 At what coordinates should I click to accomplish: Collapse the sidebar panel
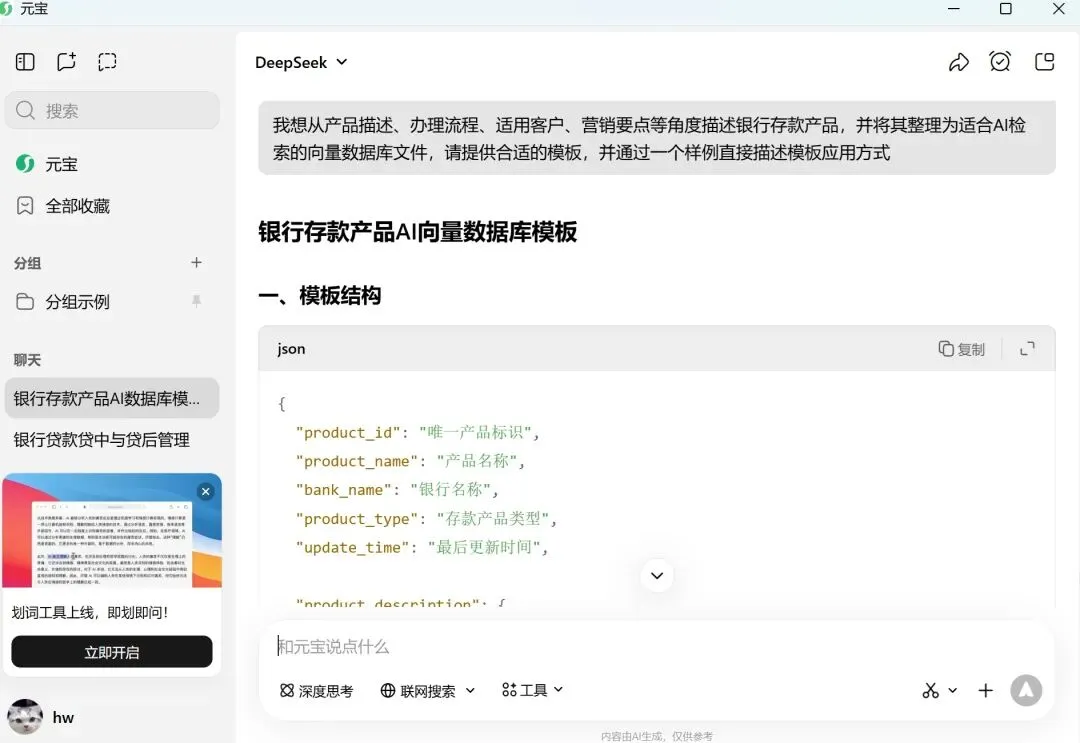pos(24,61)
